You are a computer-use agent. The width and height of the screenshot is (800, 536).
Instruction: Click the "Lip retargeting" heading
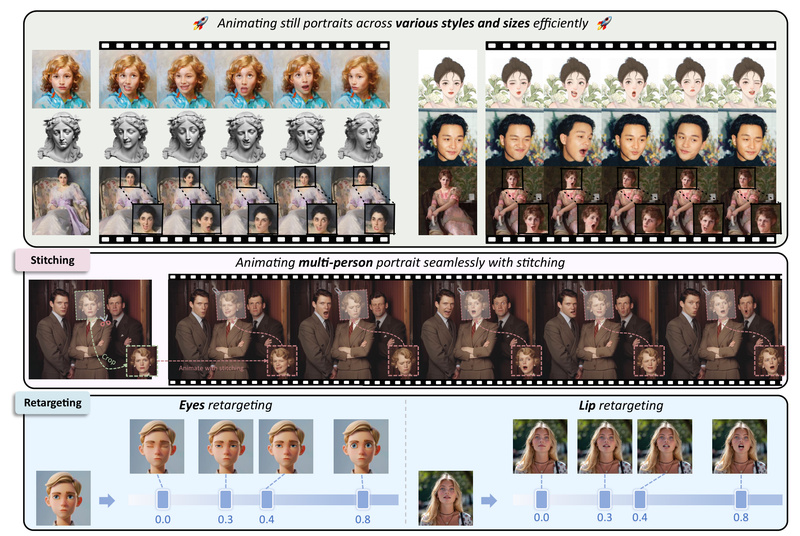[621, 405]
